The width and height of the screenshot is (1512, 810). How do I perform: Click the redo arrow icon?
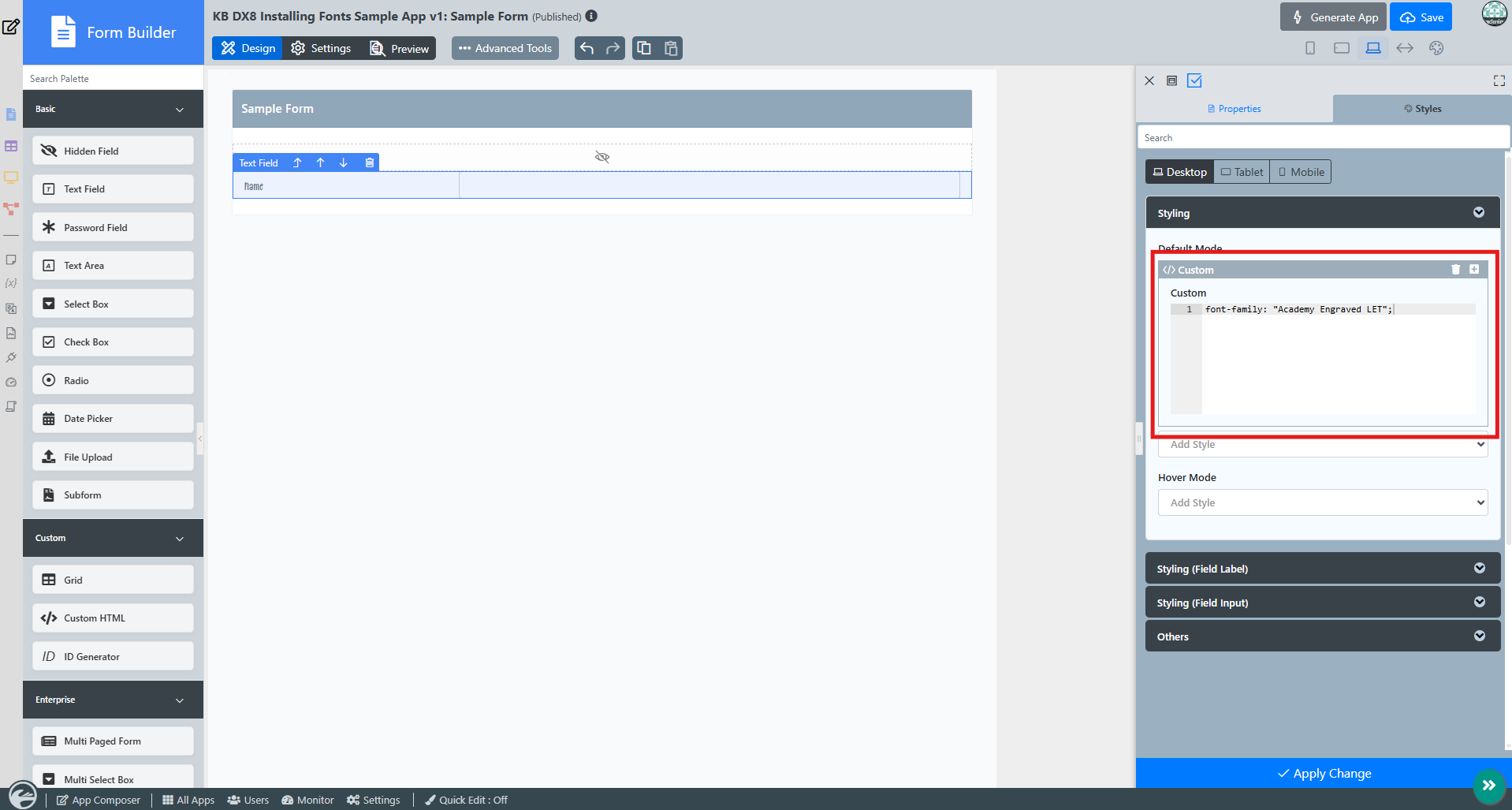(613, 48)
